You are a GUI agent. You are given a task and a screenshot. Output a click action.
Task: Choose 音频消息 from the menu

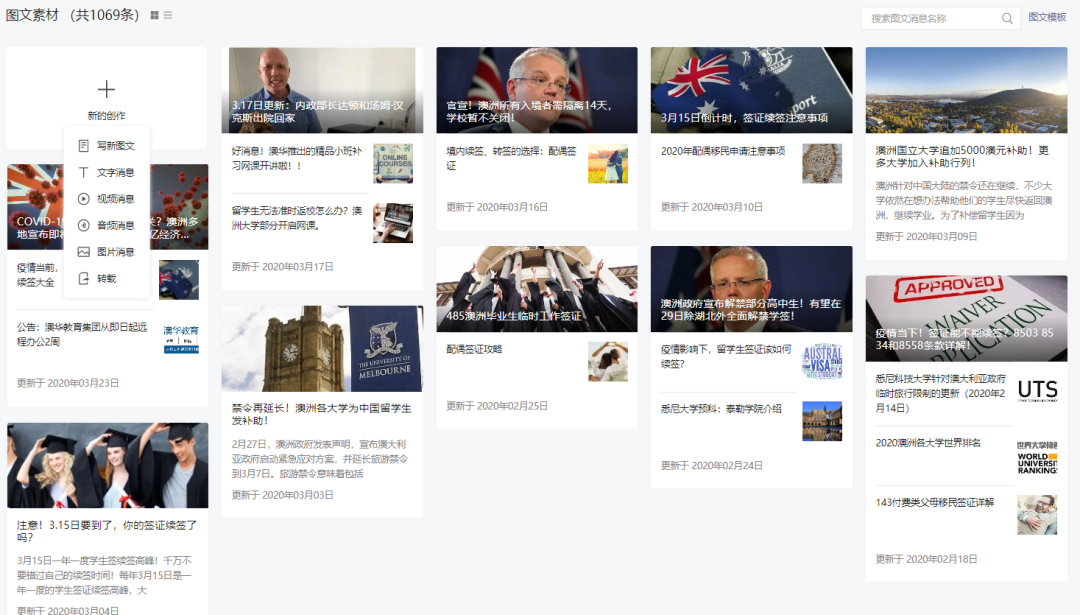coord(107,225)
